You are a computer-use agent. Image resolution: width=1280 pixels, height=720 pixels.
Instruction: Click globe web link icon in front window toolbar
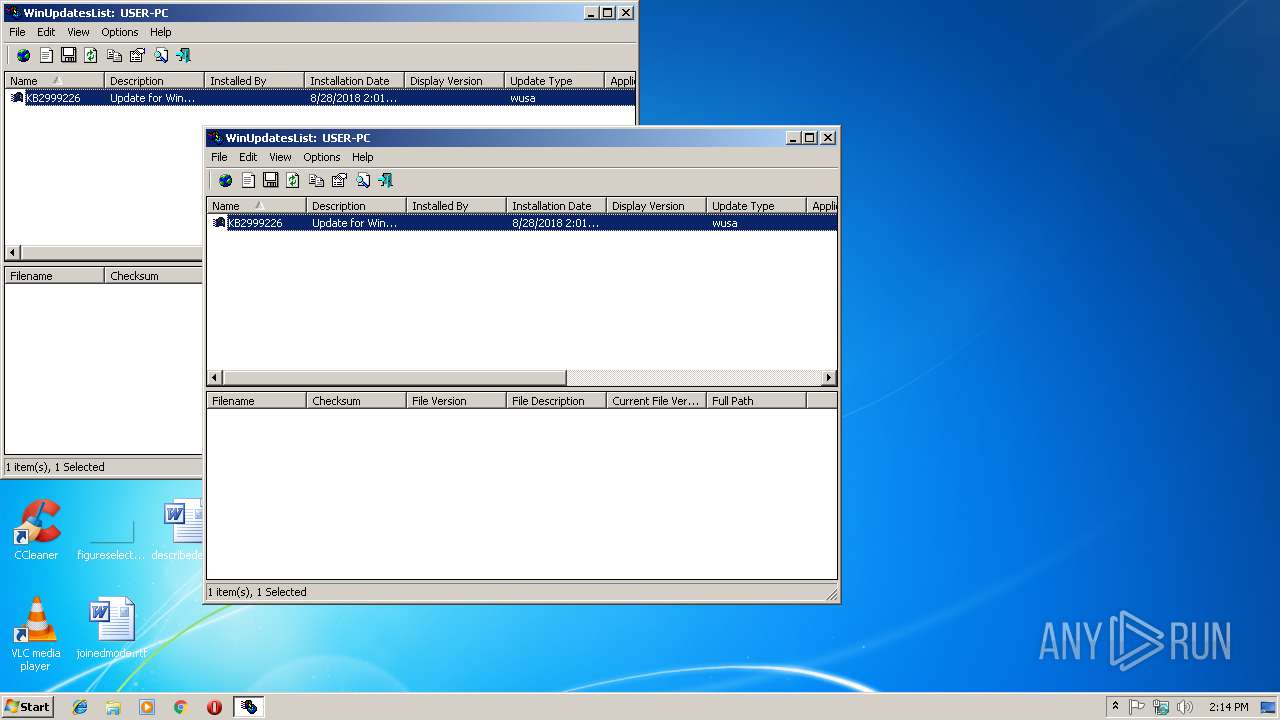226,181
